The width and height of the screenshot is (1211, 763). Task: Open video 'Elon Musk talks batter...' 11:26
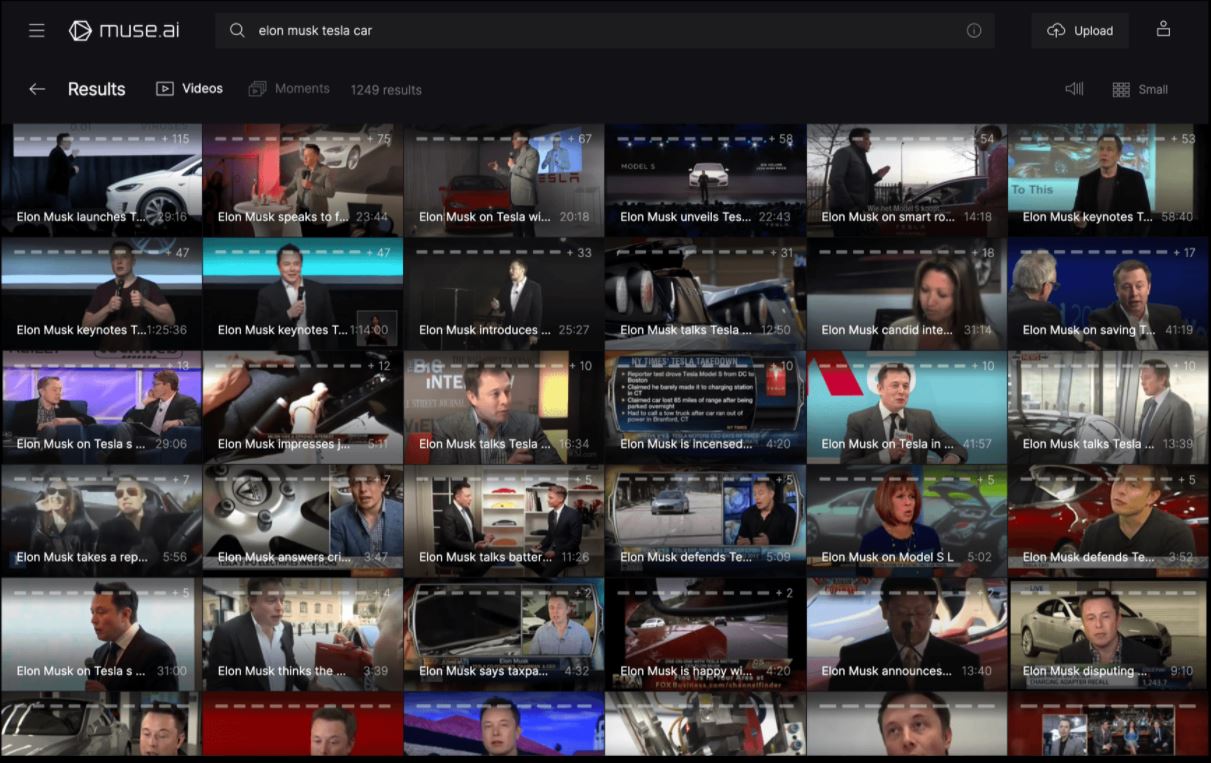pyautogui.click(x=504, y=521)
